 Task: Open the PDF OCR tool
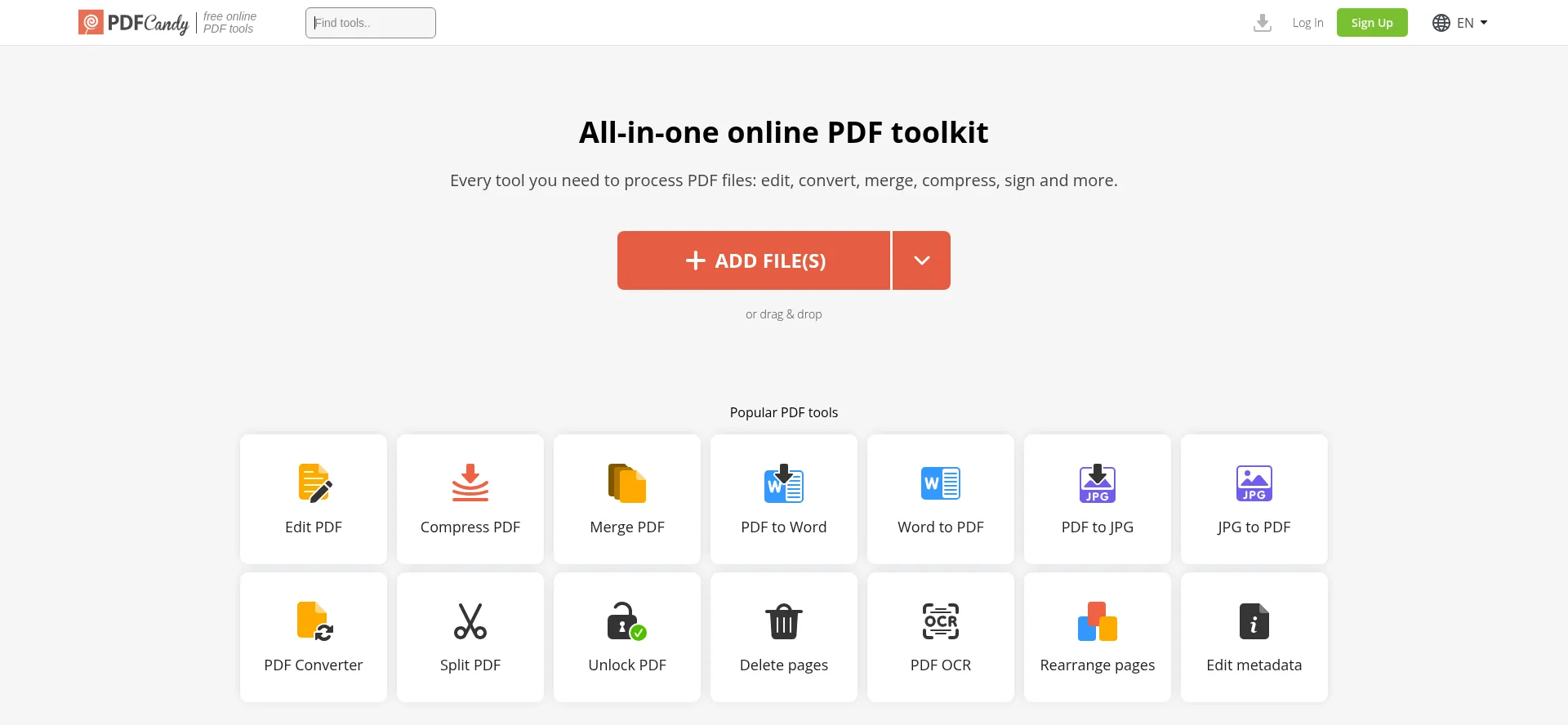click(x=940, y=637)
